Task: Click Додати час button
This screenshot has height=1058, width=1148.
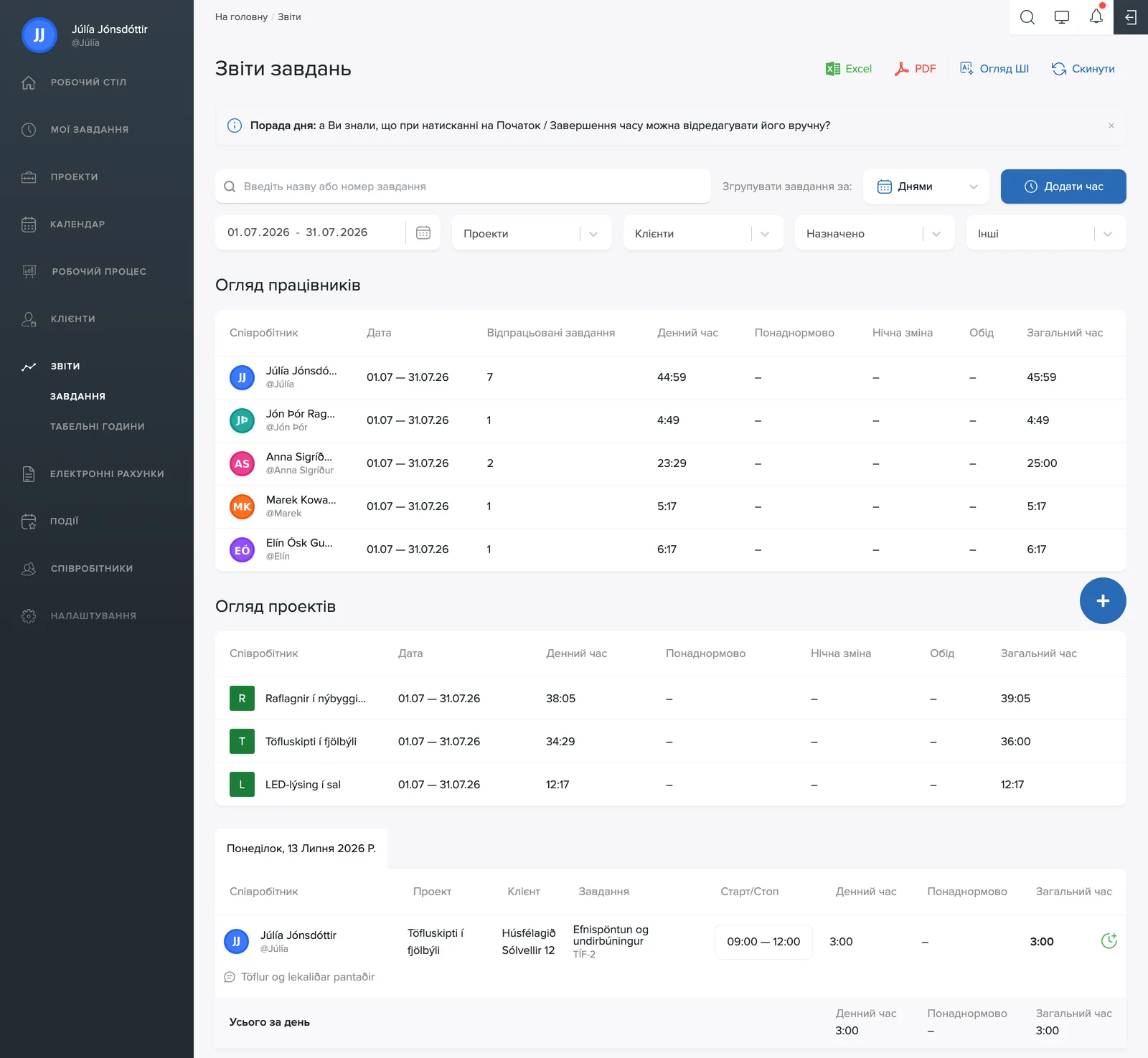Action: click(x=1063, y=186)
